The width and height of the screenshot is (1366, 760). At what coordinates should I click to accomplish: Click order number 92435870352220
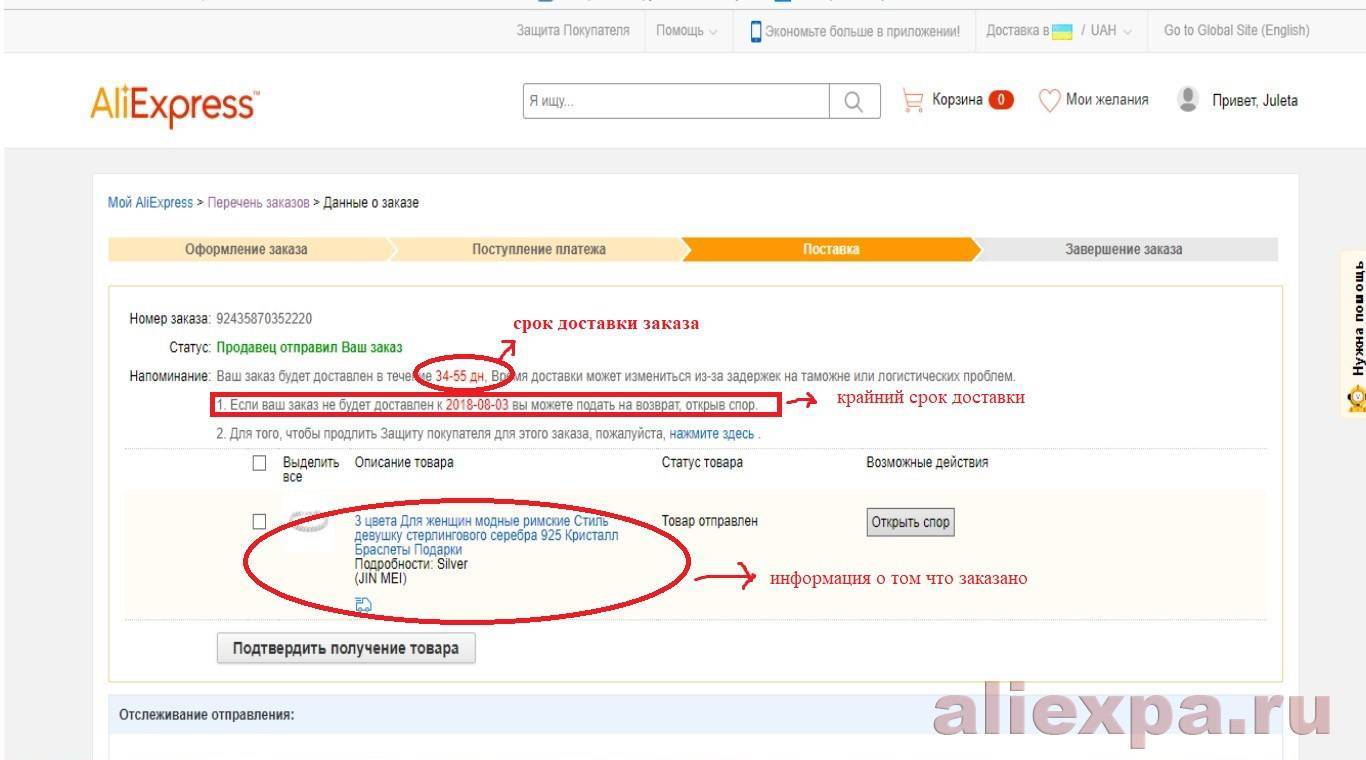click(x=264, y=319)
